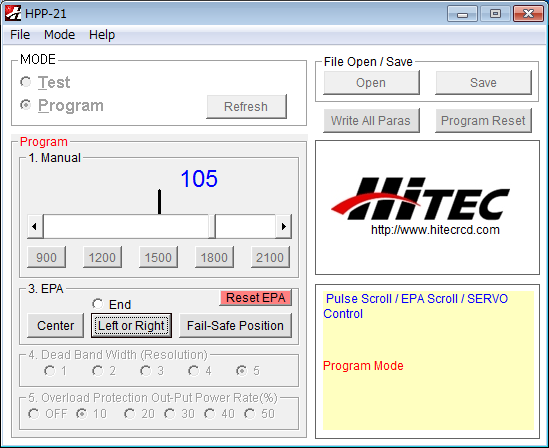
Task: Select the Program mode radio button
Action: 26,105
